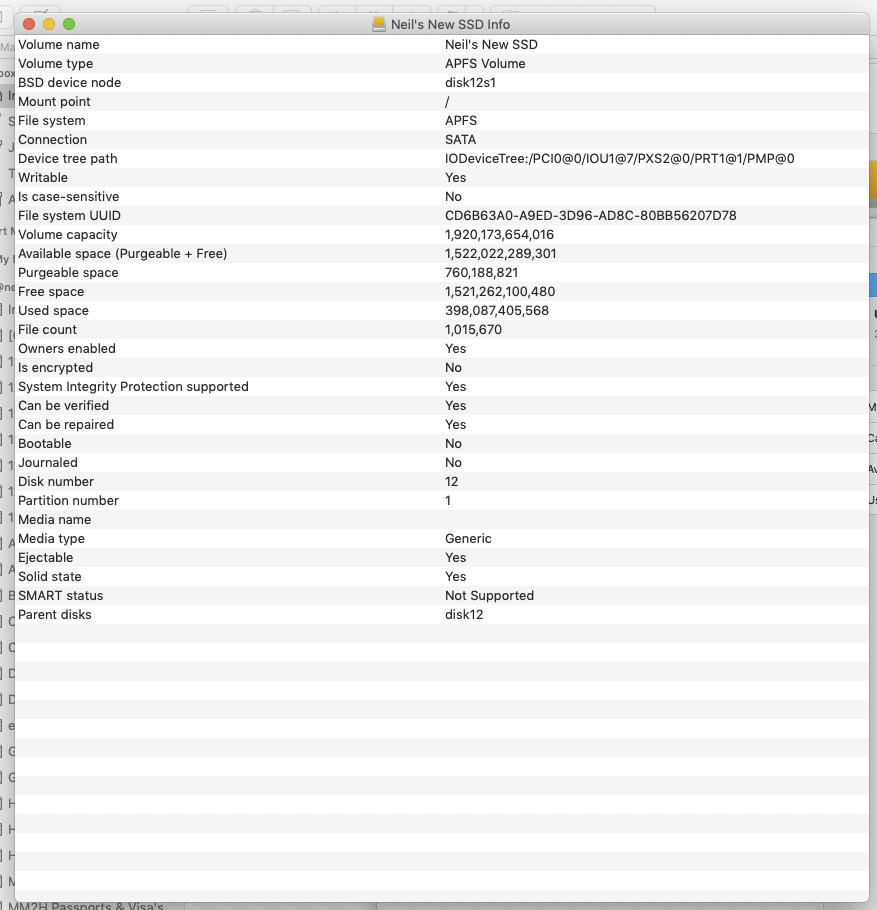Click the value 'Neil's New SSD'
The height and width of the screenshot is (910, 877).
point(491,45)
